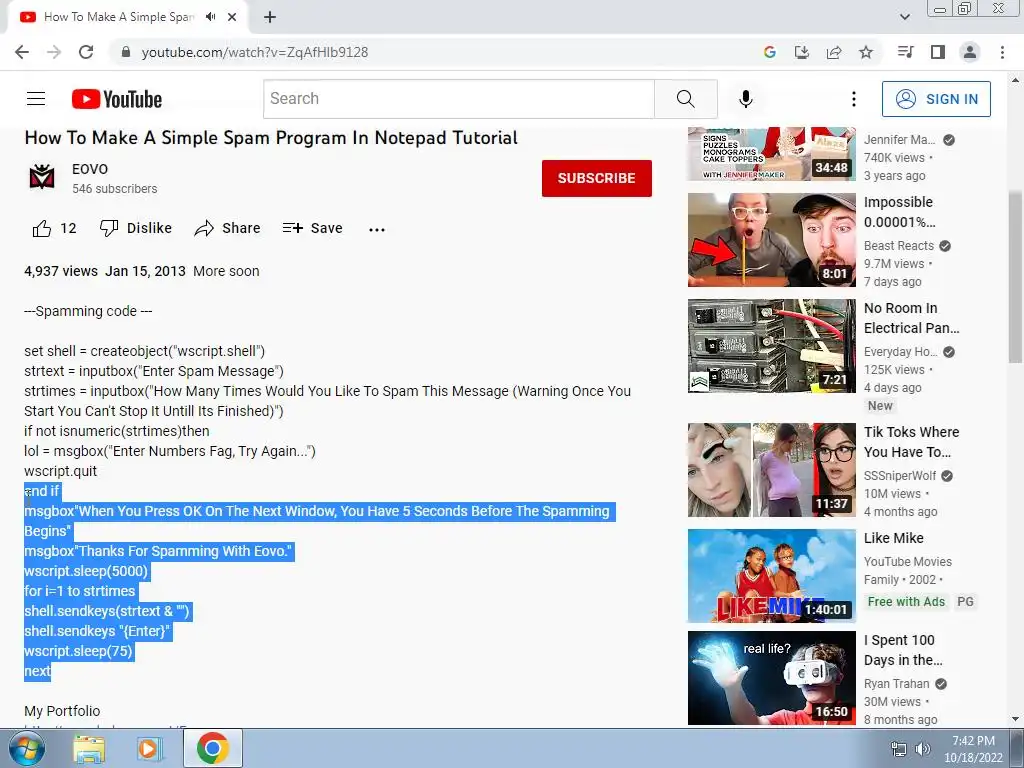Open YouTube settings three-dot menu
The width and height of the screenshot is (1024, 768).
(x=854, y=99)
